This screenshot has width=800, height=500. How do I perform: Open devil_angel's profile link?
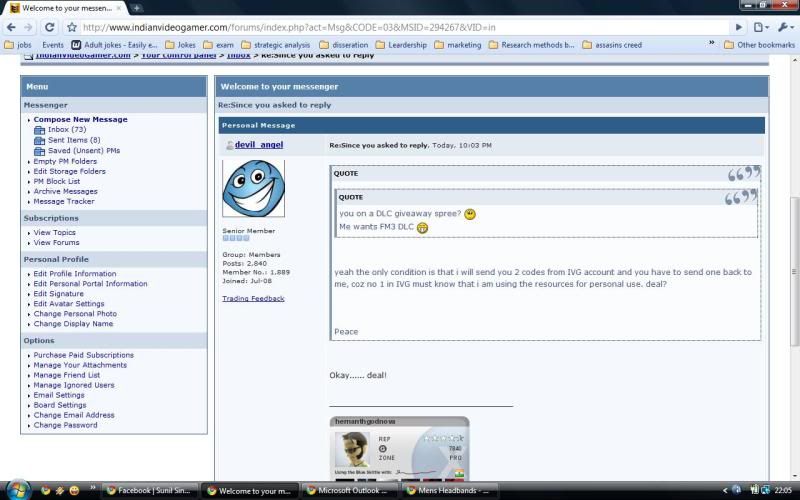tap(258, 145)
